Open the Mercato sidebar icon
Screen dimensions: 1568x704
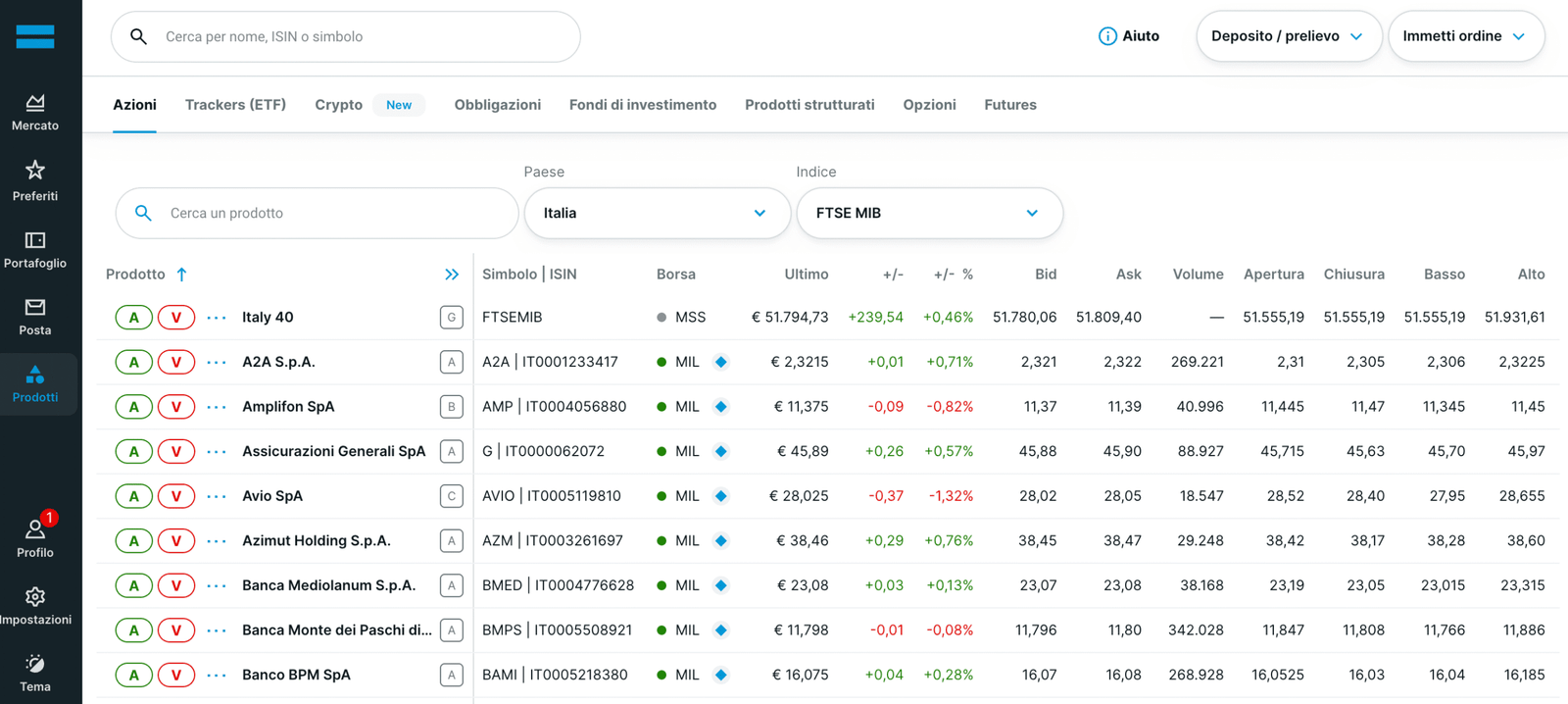35,102
